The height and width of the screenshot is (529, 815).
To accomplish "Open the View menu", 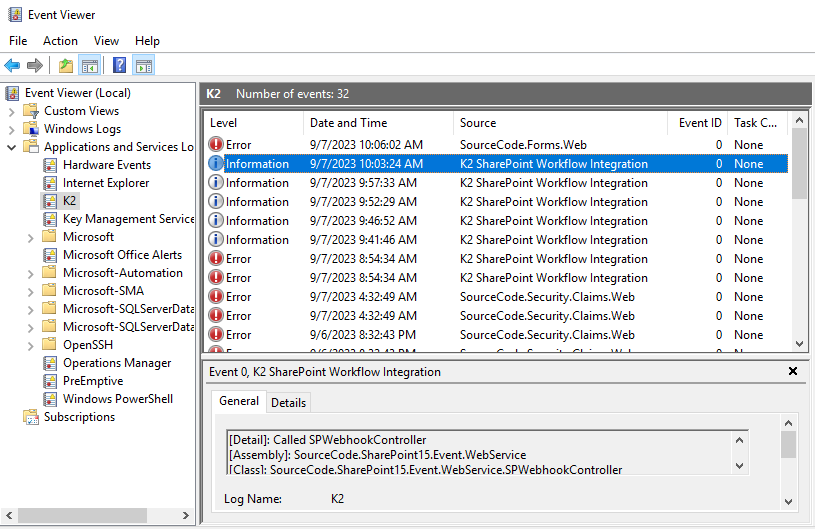I will (107, 41).
